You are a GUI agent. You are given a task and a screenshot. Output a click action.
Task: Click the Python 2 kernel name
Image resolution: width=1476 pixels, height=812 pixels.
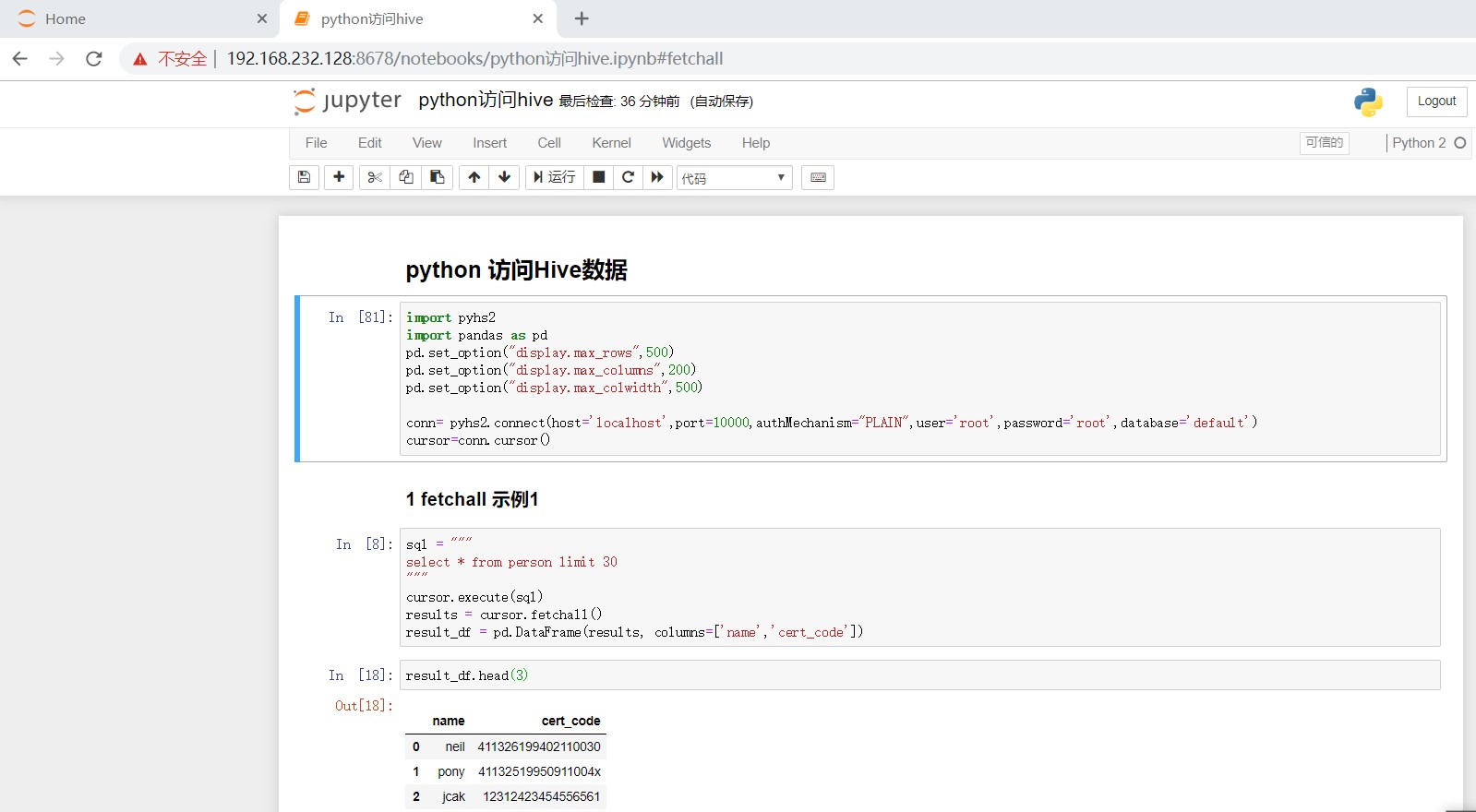1419,143
